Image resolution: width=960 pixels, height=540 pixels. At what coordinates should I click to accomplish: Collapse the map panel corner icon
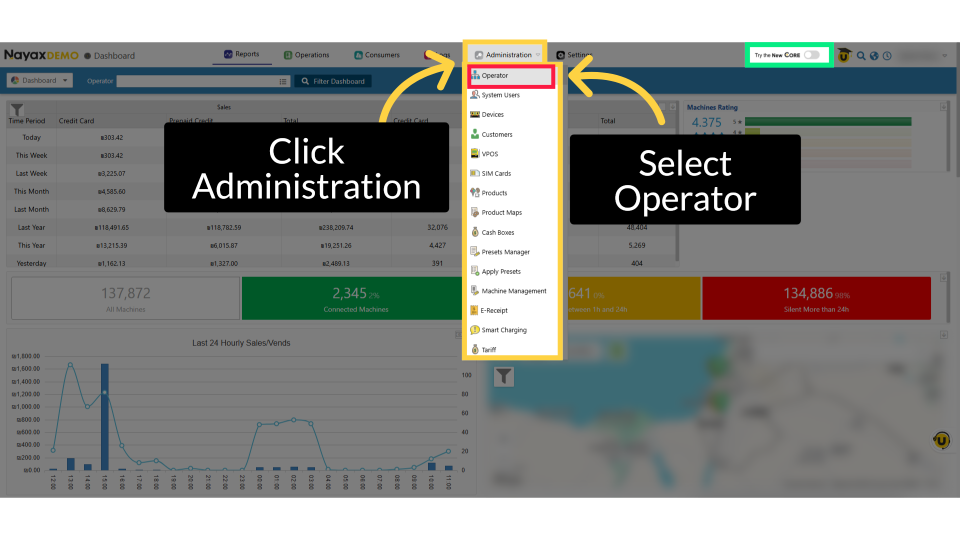pyautogui.click(x=943, y=335)
